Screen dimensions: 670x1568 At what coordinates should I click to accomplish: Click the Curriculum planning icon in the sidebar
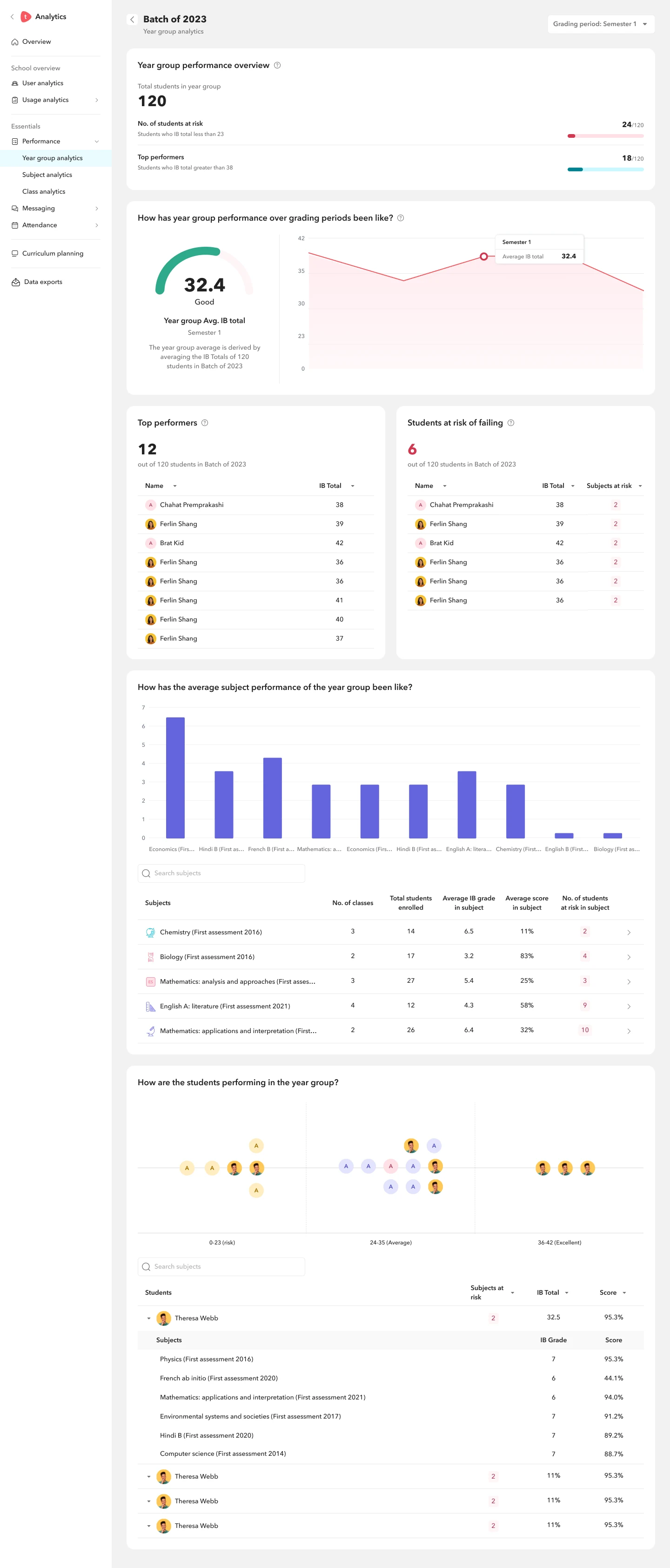point(14,253)
